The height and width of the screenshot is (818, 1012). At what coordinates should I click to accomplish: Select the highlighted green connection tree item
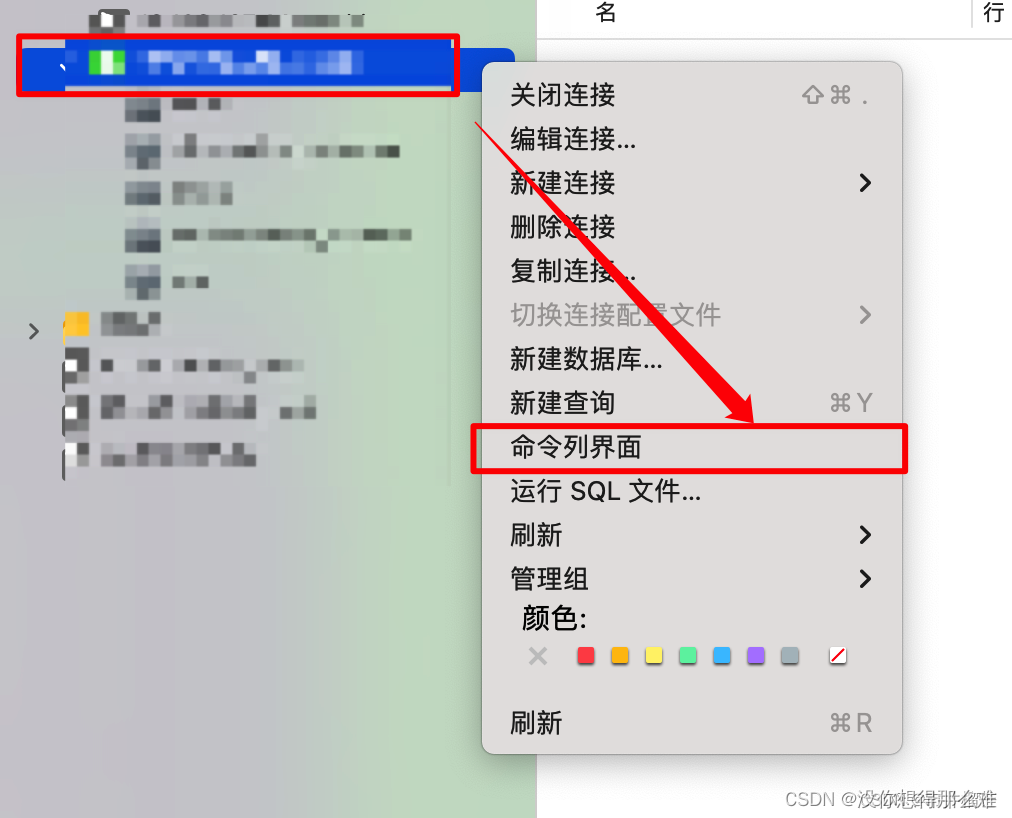tap(237, 63)
